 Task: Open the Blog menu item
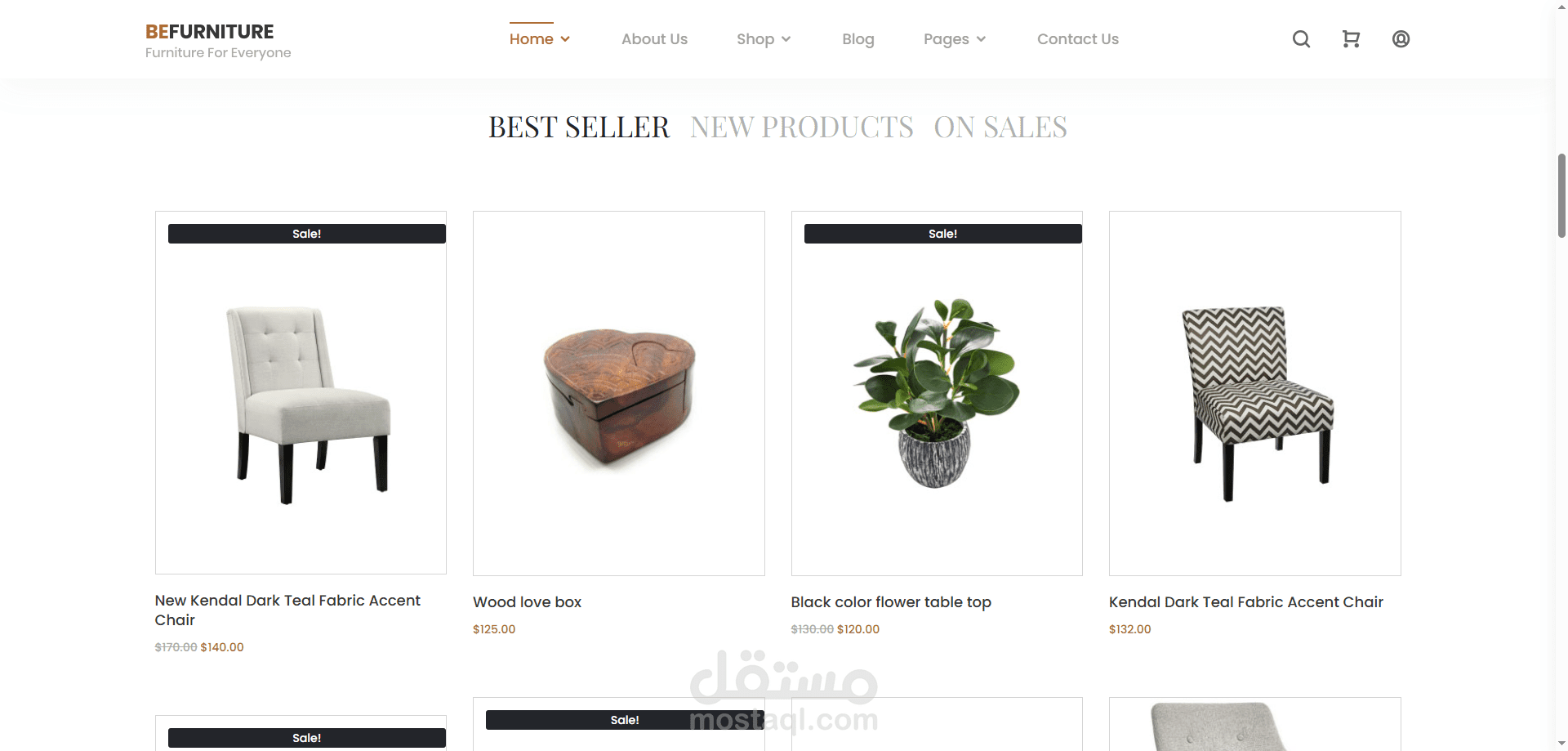tap(857, 39)
